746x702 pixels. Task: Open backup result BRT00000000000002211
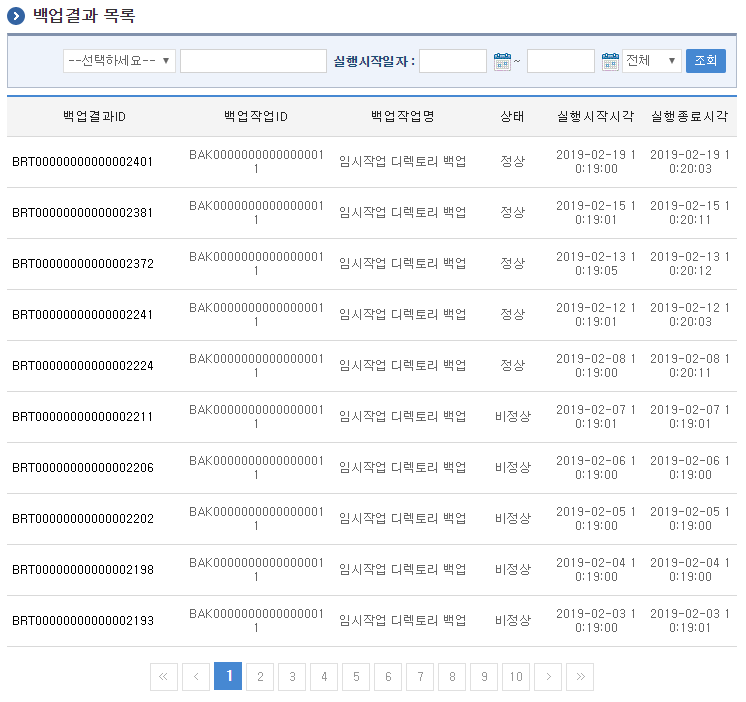pyautogui.click(x=83, y=417)
